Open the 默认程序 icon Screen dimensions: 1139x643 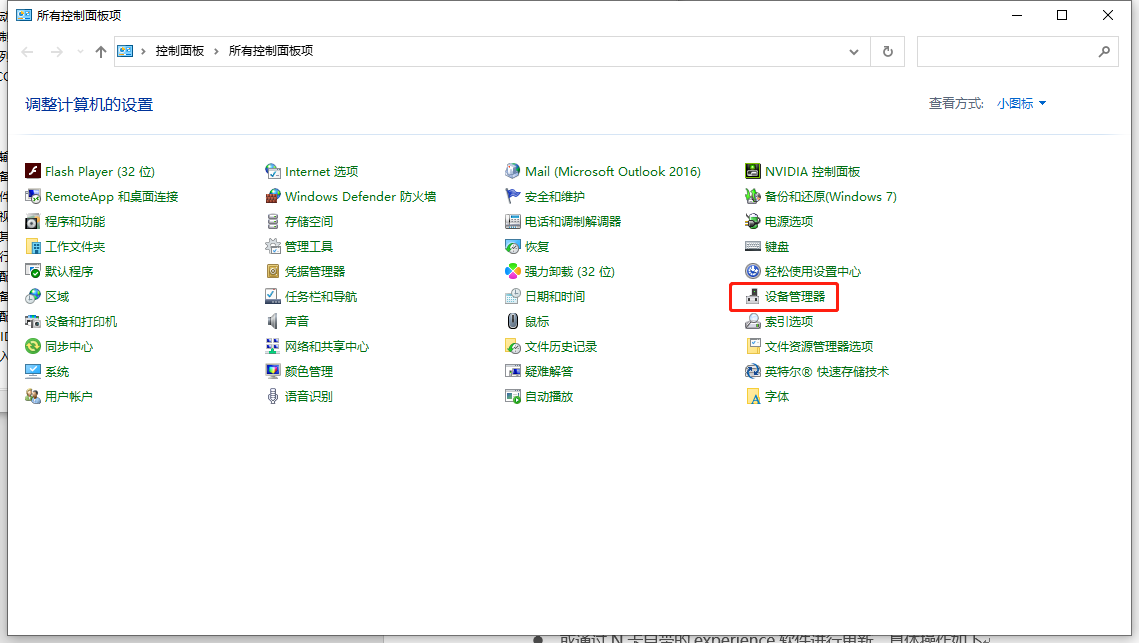click(33, 271)
